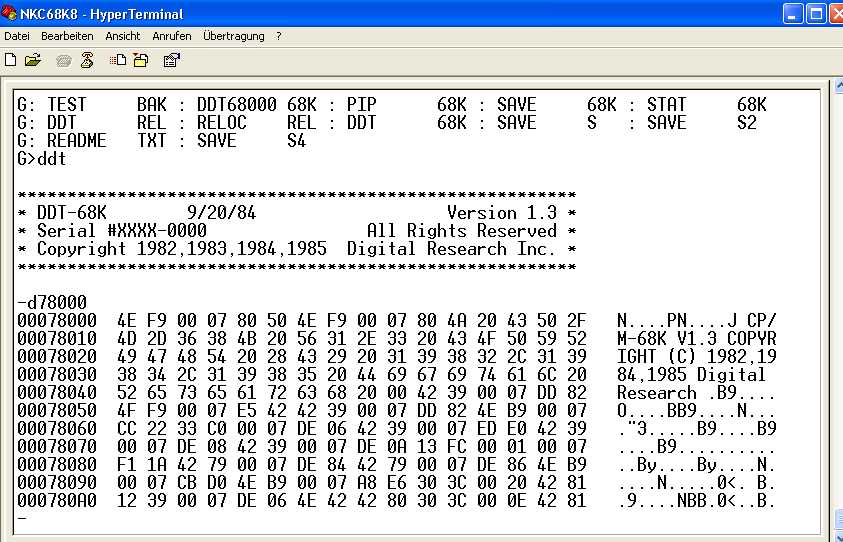843x542 pixels.
Task: Click the '-d78000' command text
Action: [x=52, y=303]
